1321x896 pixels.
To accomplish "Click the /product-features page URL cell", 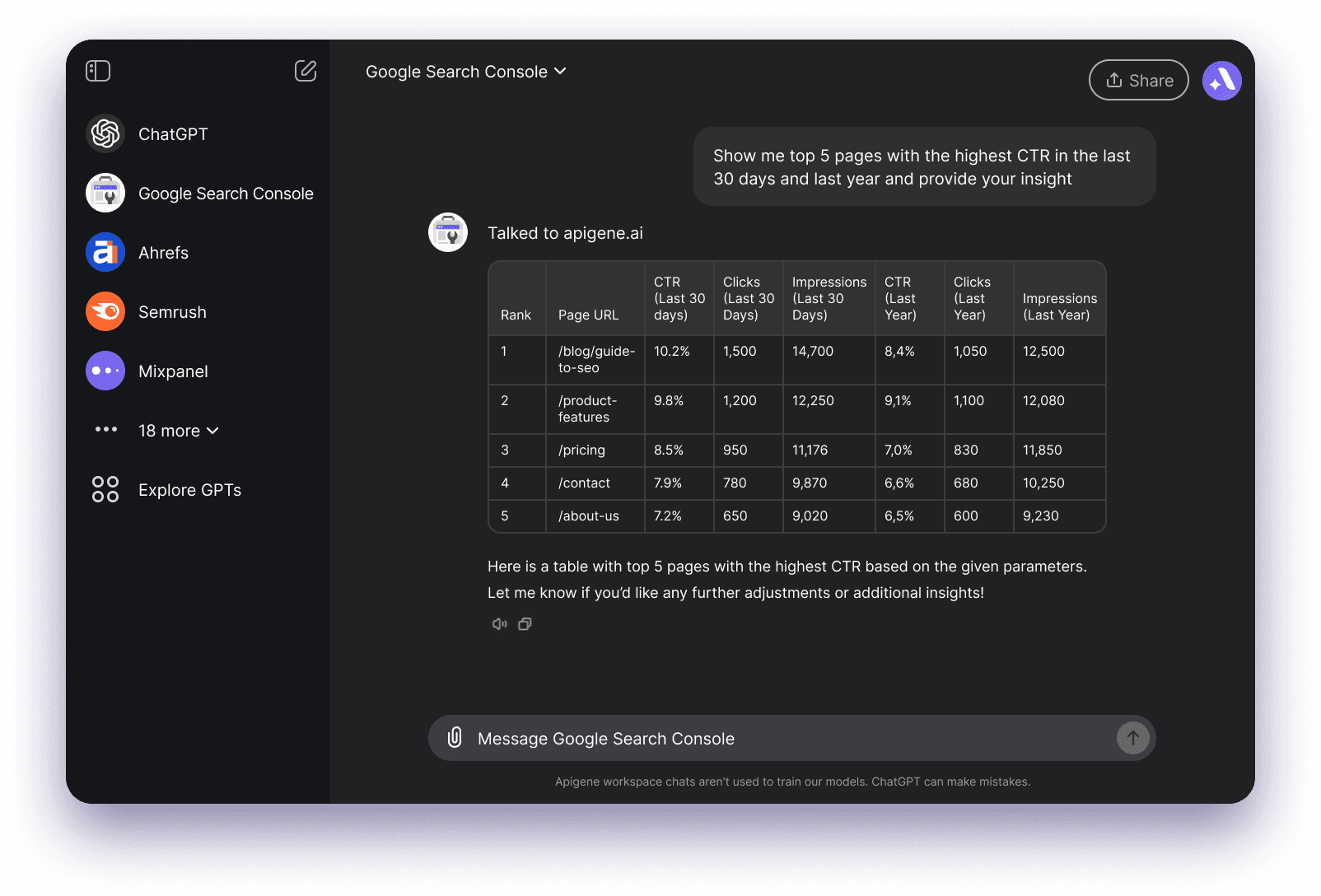I will coord(595,409).
